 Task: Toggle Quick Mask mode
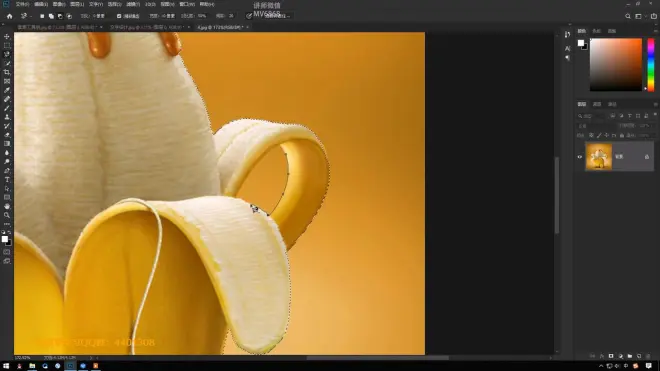7,252
